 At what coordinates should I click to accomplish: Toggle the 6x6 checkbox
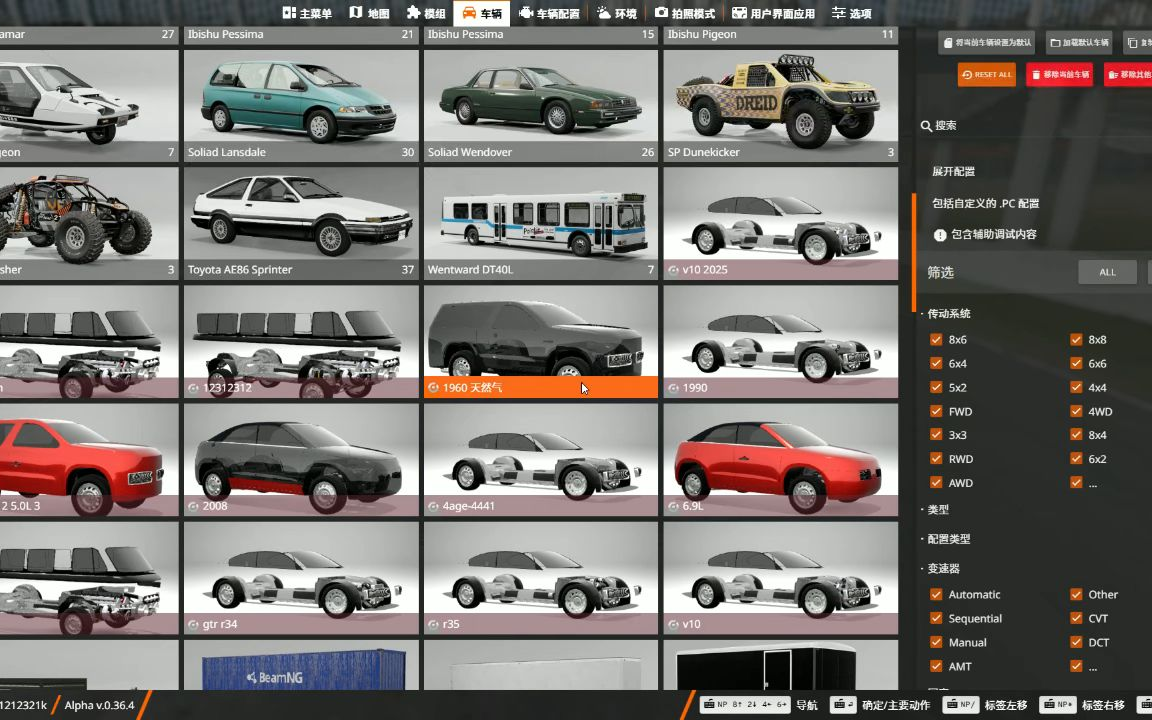[x=1076, y=363]
